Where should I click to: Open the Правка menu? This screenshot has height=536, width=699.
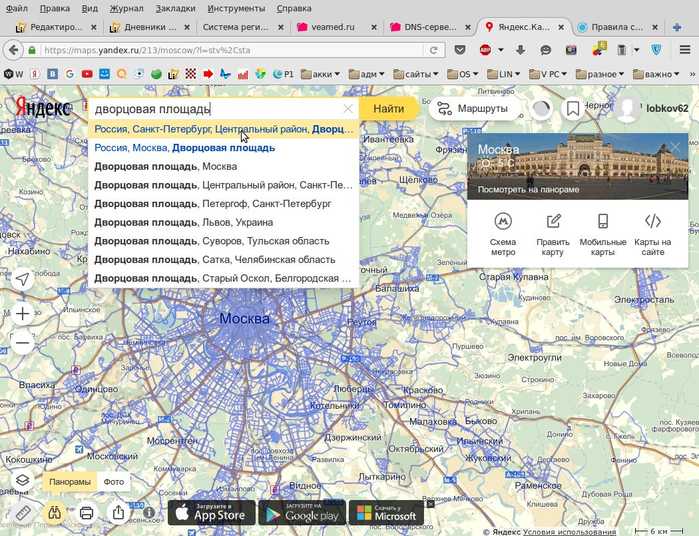tap(55, 8)
